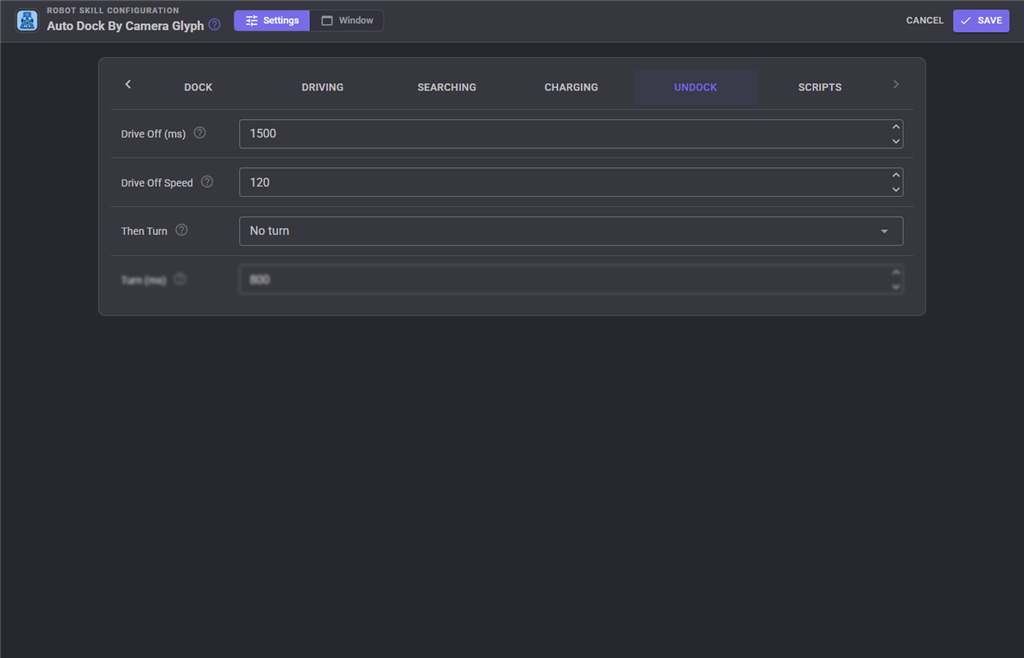Open help for Auto Dock By Camera Glyph title
The width and height of the screenshot is (1024, 658).
[x=214, y=25]
